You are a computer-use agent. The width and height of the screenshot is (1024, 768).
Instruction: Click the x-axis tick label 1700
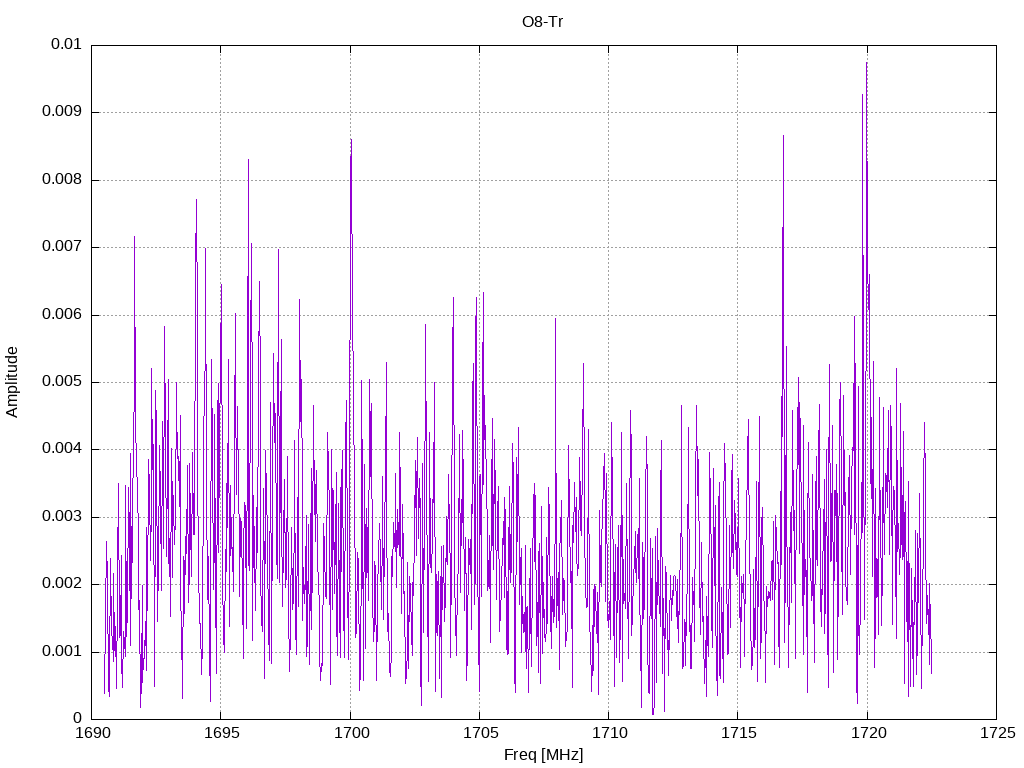click(x=351, y=733)
